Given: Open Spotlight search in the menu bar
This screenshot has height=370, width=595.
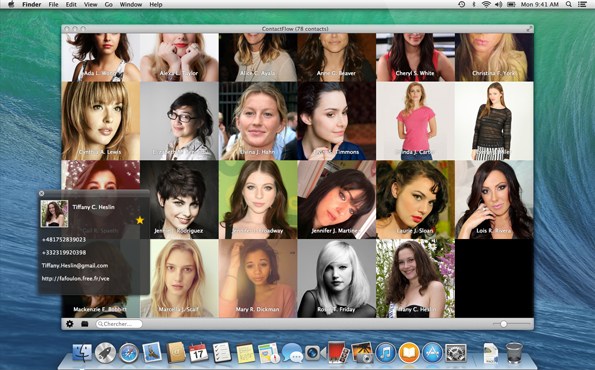Looking at the screenshot, I should (x=568, y=5).
